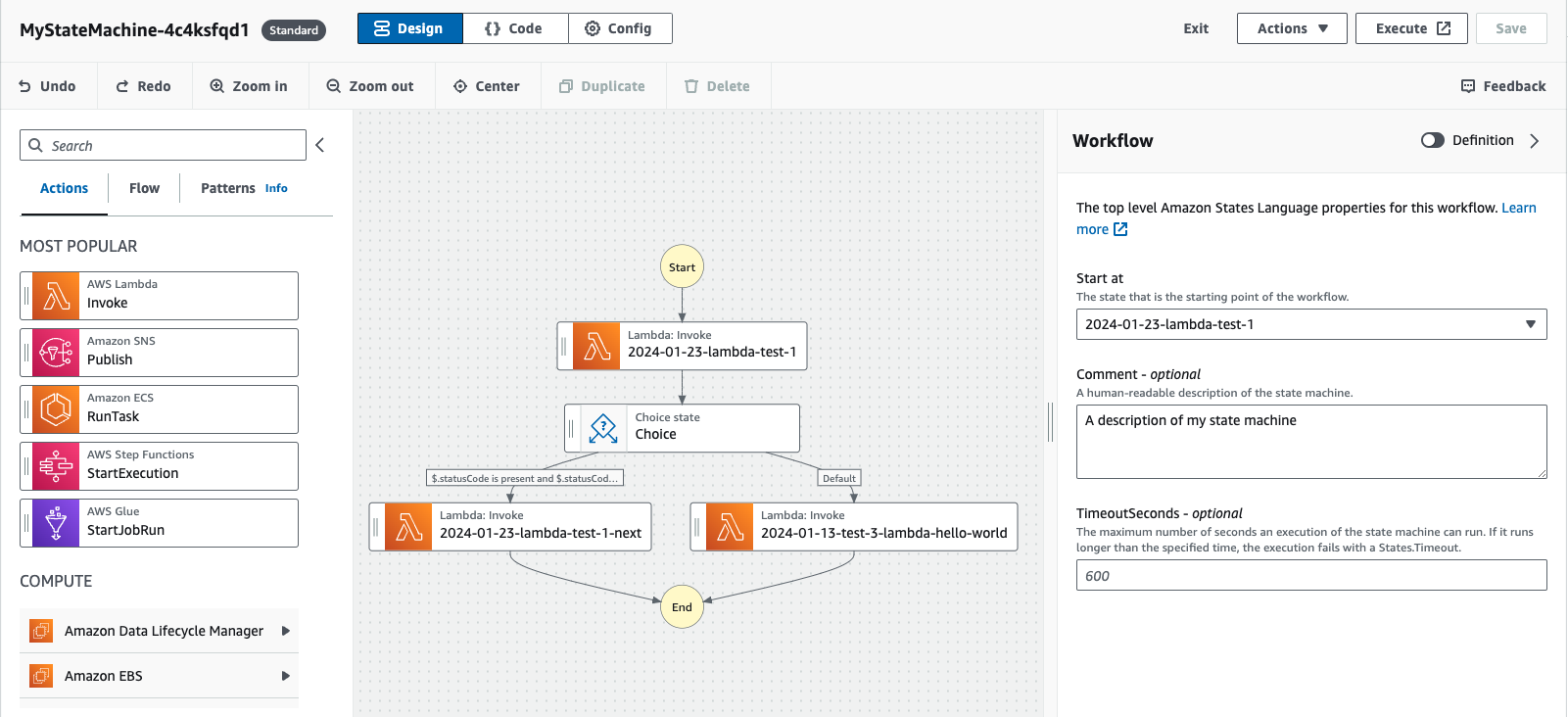Click Lambda icon on 2024-01-23-lambda-test-1-next node

tap(408, 527)
